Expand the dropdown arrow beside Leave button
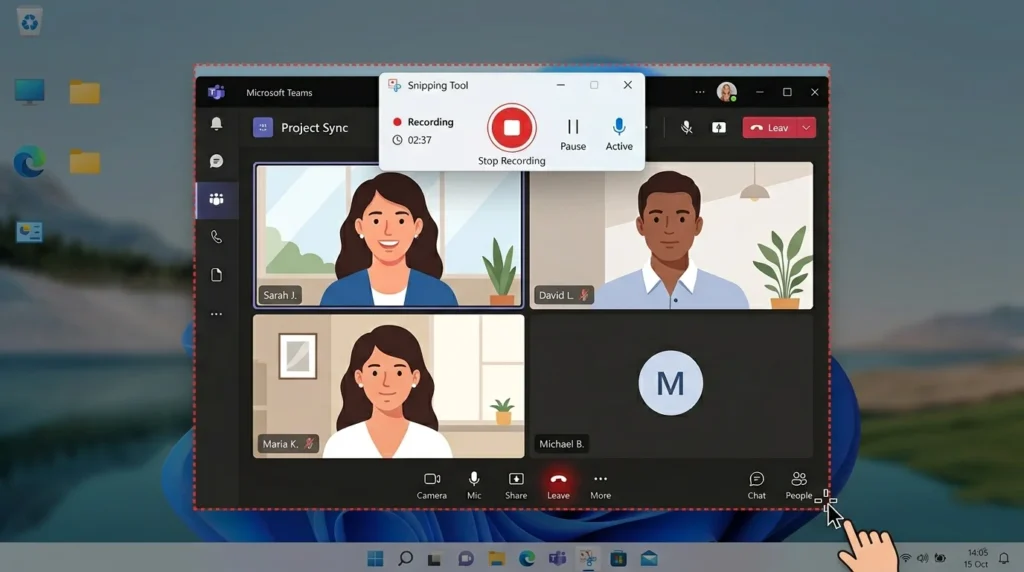 click(806, 128)
